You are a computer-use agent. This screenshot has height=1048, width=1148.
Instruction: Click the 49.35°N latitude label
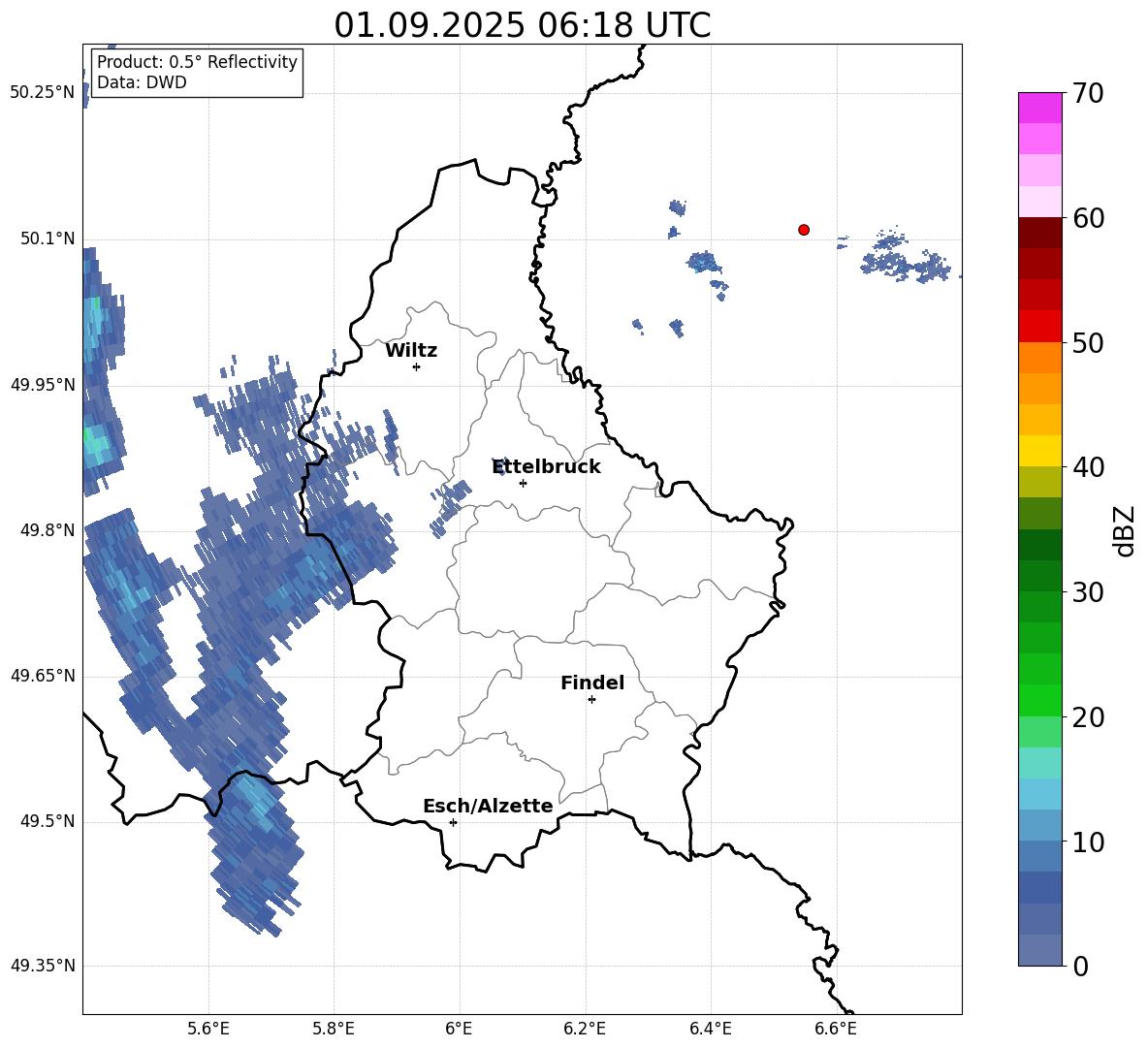pyautogui.click(x=43, y=966)
